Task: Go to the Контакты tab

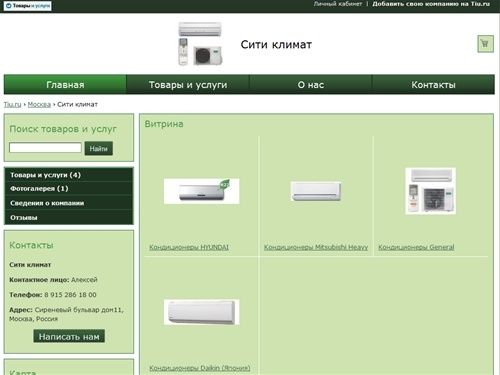Action: click(433, 85)
